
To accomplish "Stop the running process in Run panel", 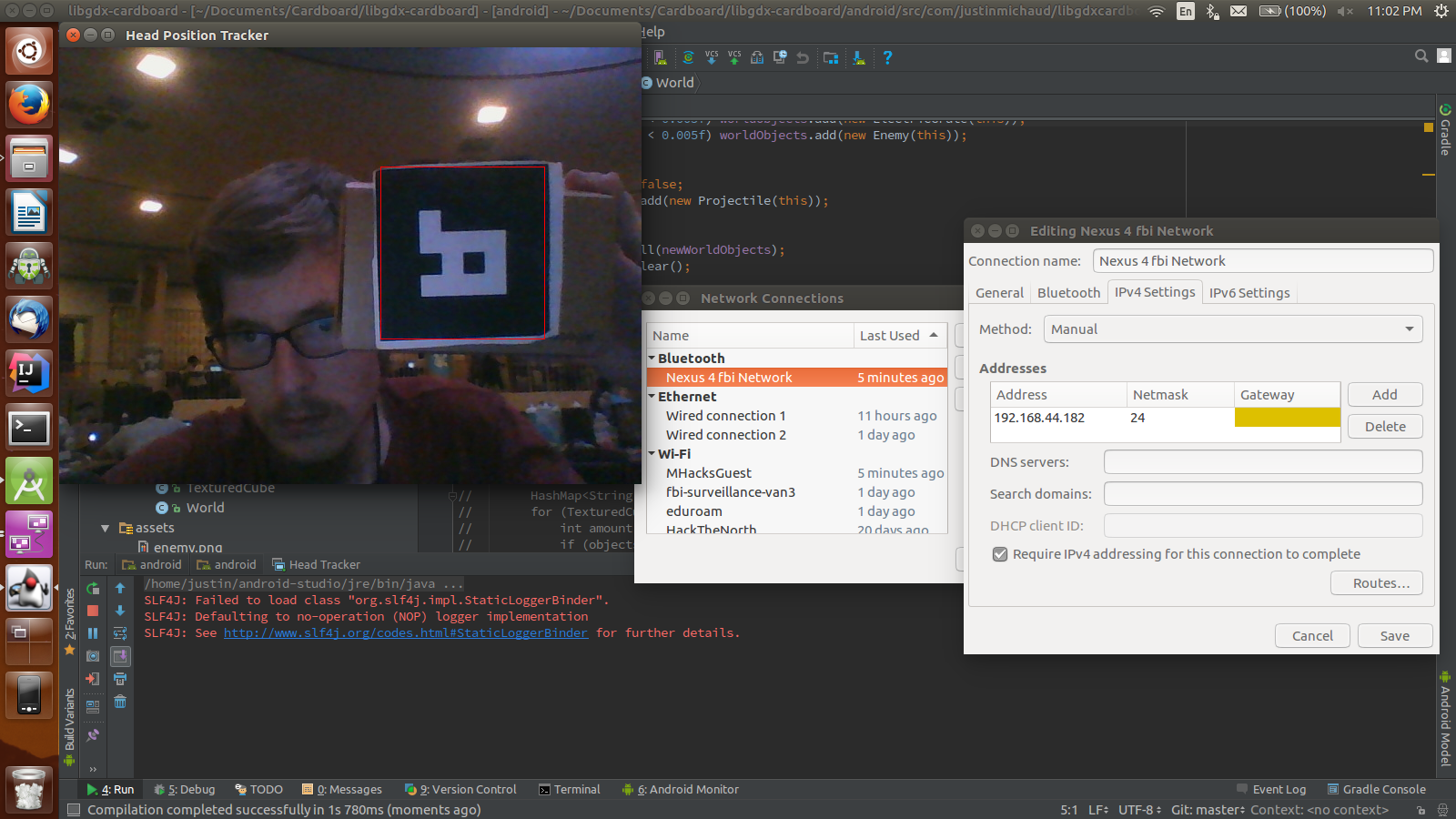I will click(x=93, y=611).
